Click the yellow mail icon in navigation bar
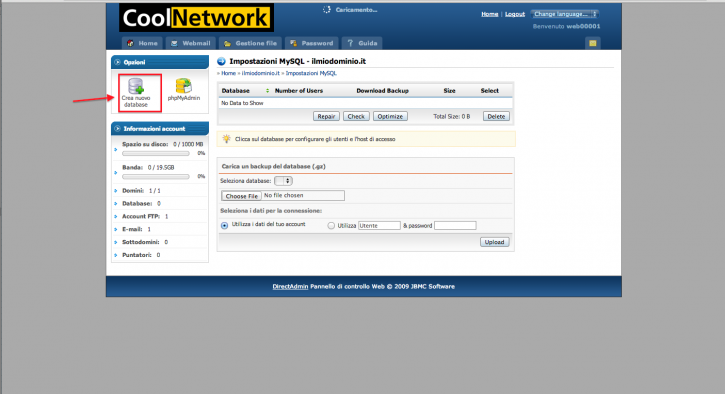 592,43
